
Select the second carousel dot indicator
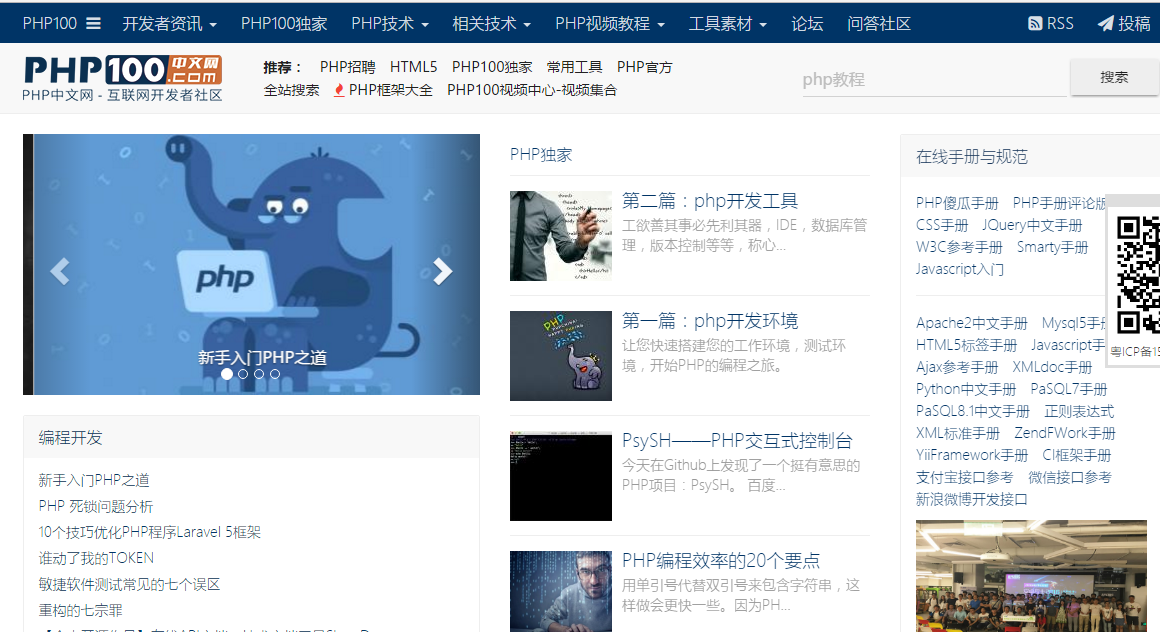point(243,374)
